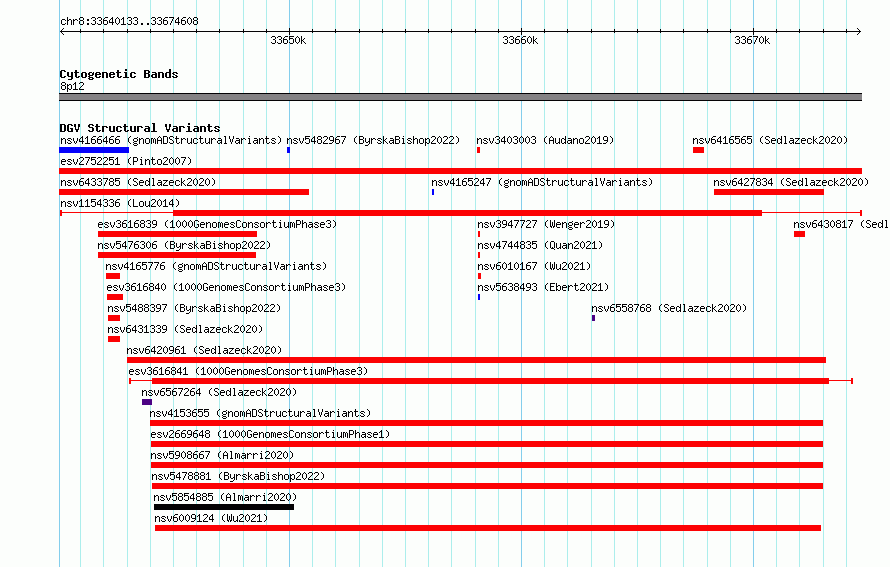Click the red nsv5476306 variant bar
The image size is (890, 567).
pyautogui.click(x=177, y=255)
